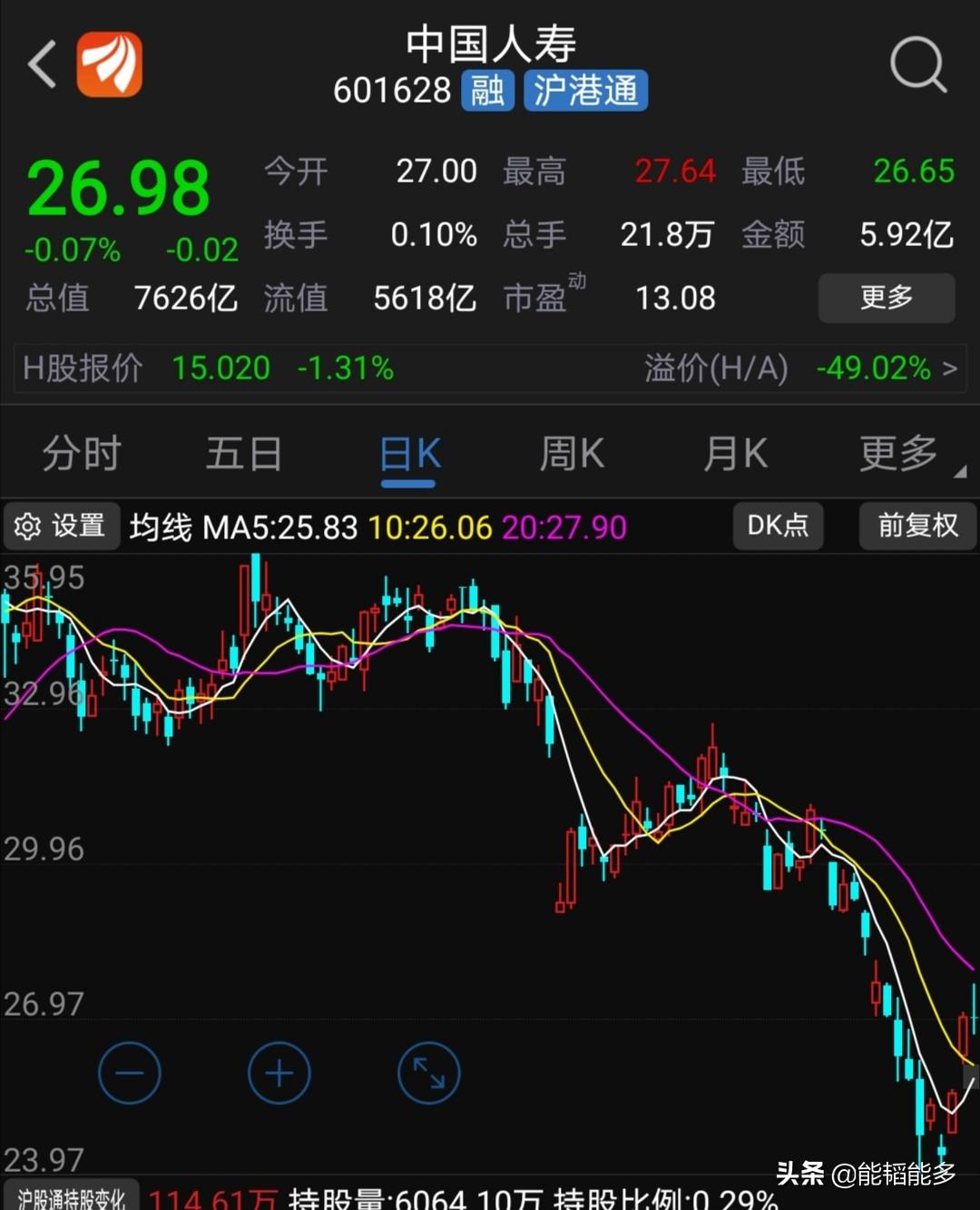Open the search magnifier icon

[x=917, y=64]
